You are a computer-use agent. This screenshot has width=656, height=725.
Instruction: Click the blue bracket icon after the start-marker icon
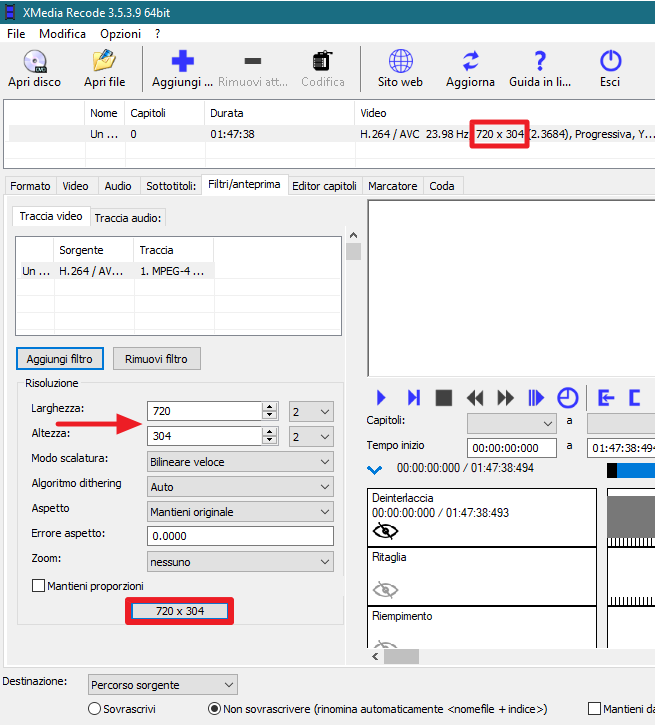634,397
